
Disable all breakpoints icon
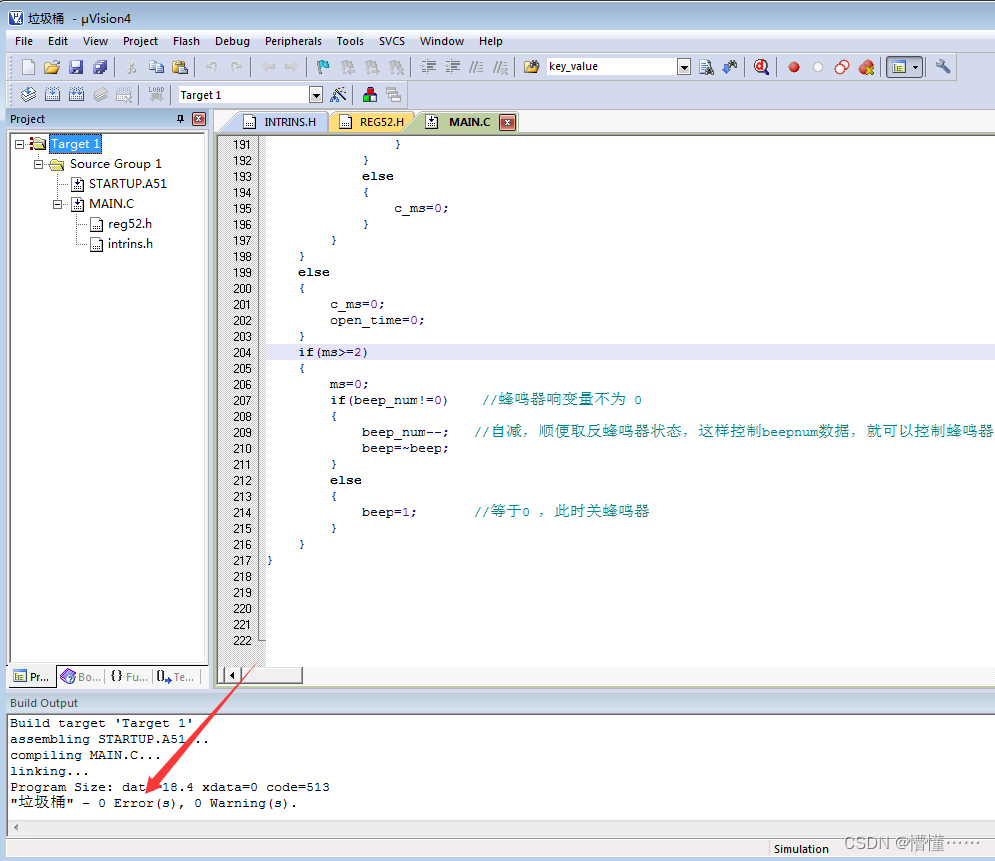[x=842, y=67]
